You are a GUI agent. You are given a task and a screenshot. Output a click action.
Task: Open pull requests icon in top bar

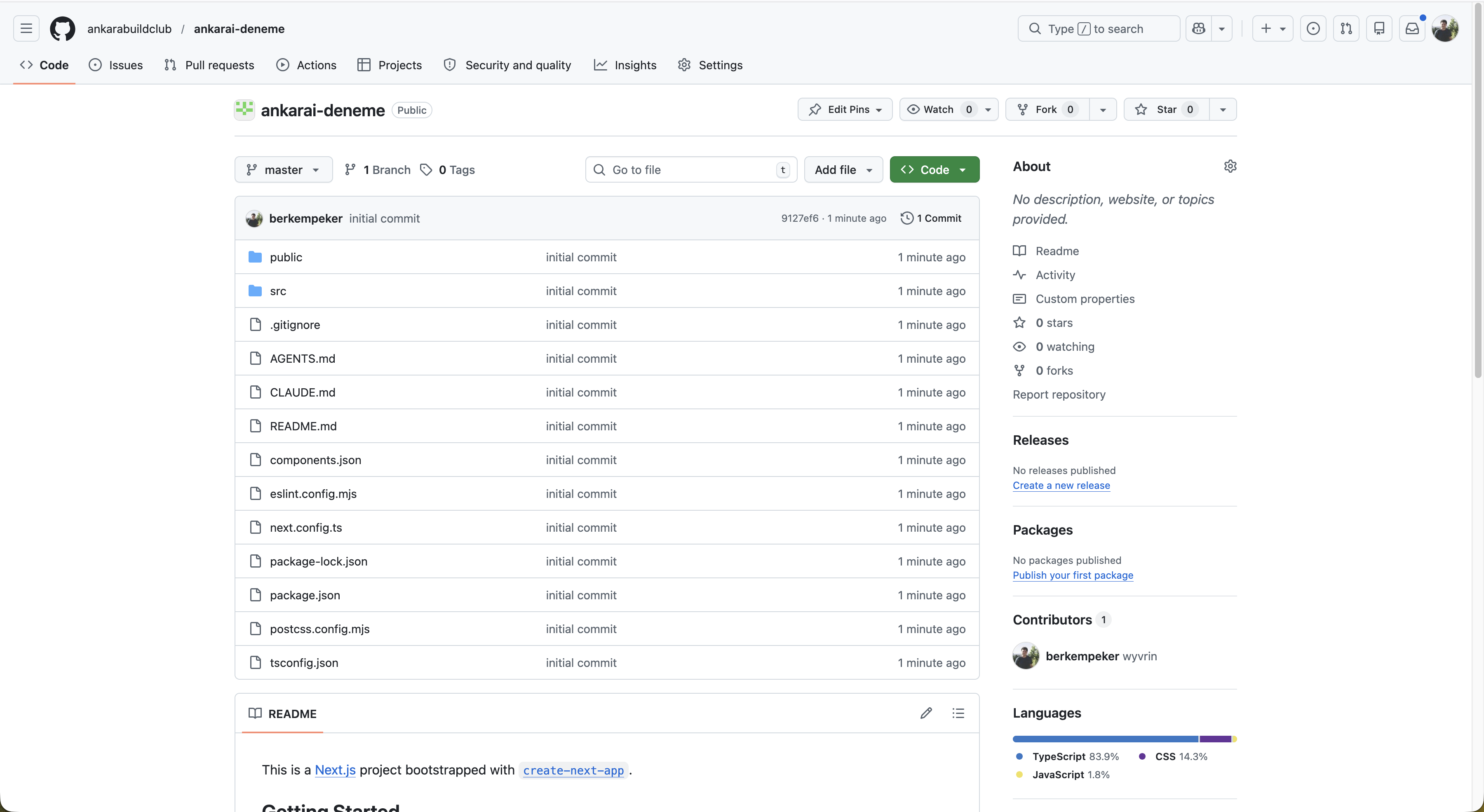[x=1346, y=28]
